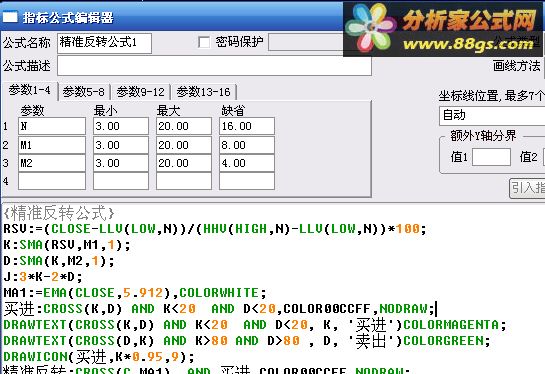545x374 pixels.
Task: Click the window icon in the title bar
Action: tap(10, 17)
